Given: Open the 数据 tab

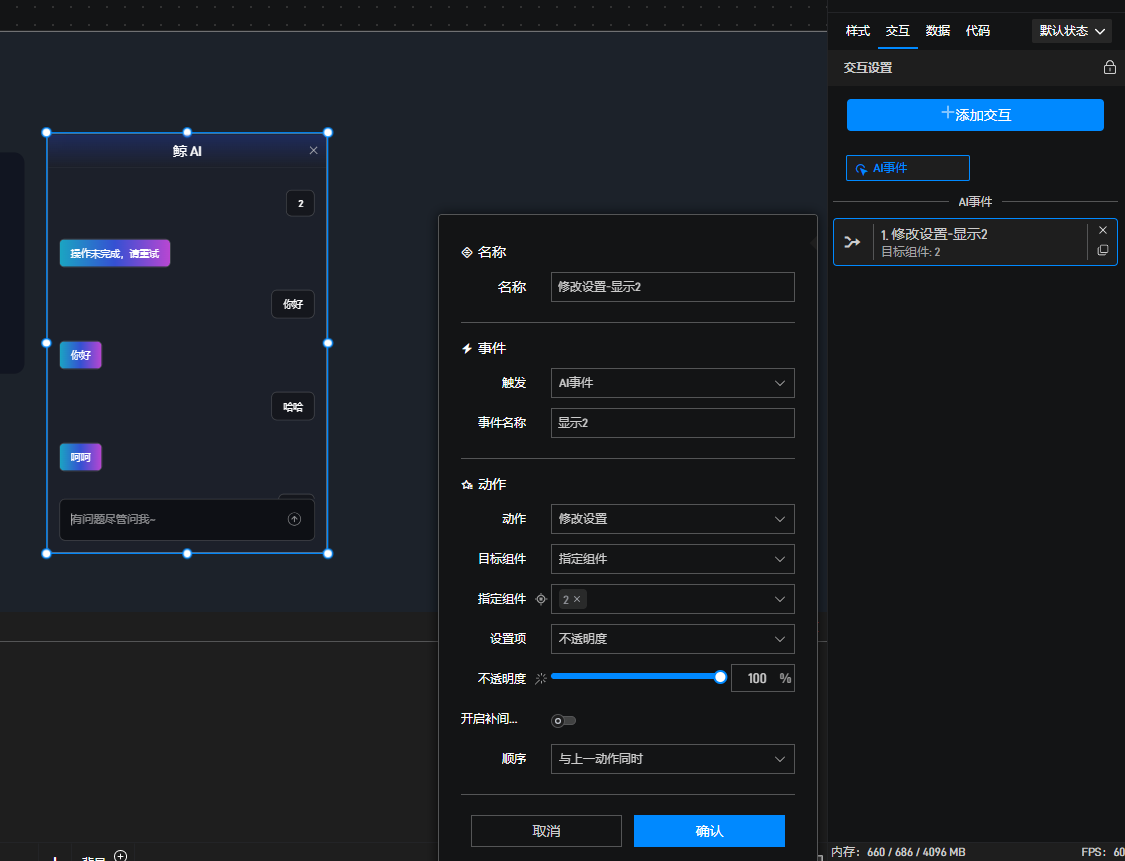Looking at the screenshot, I should click(x=937, y=31).
